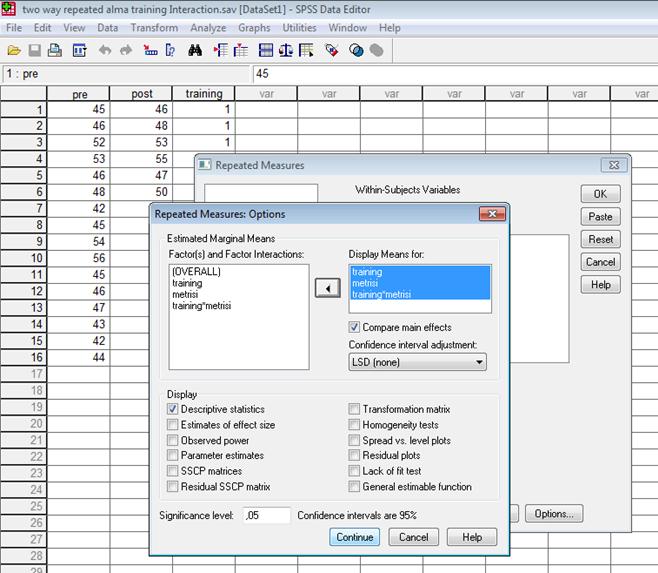
Task: Click Help in Repeated Measures dialog
Action: pyautogui.click(x=601, y=285)
